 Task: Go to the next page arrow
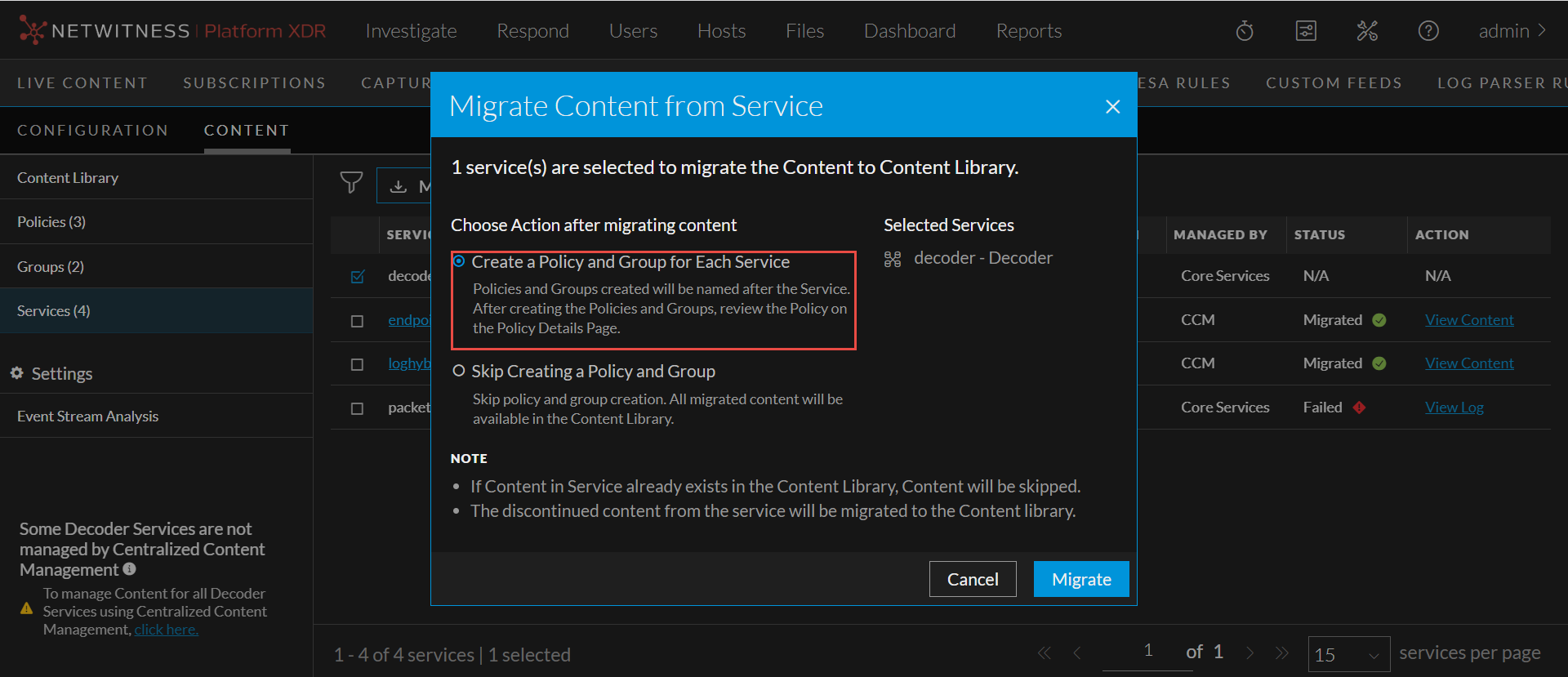click(x=1249, y=653)
